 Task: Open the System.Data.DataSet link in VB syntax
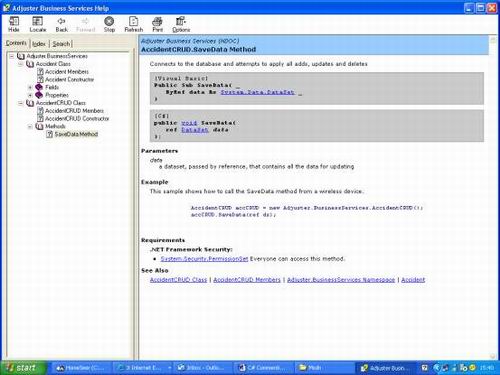257,92
